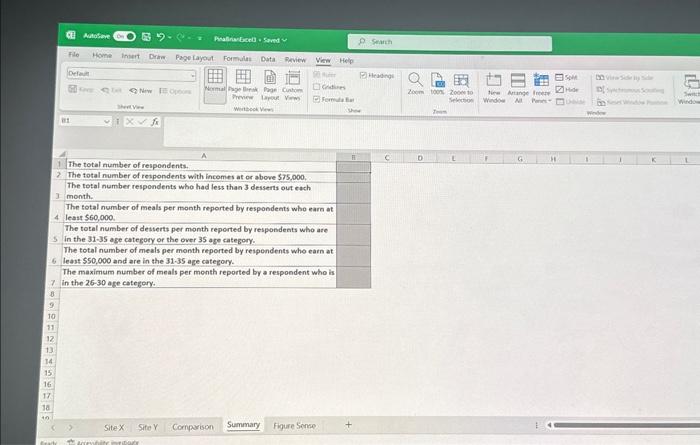Click View Side by Side
The width and height of the screenshot is (700, 445).
click(625, 78)
